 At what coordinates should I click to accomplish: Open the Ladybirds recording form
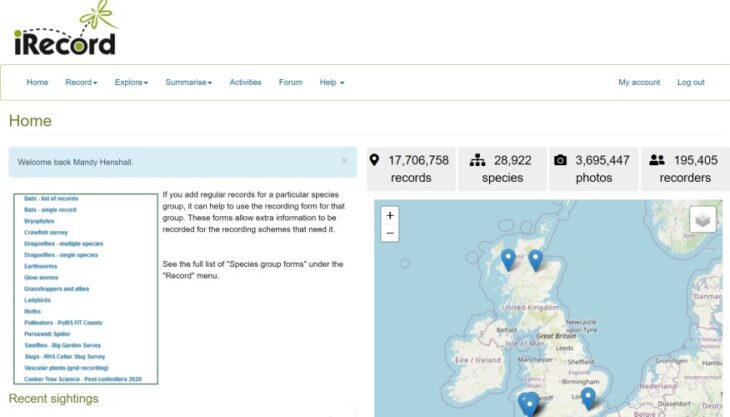[37, 300]
